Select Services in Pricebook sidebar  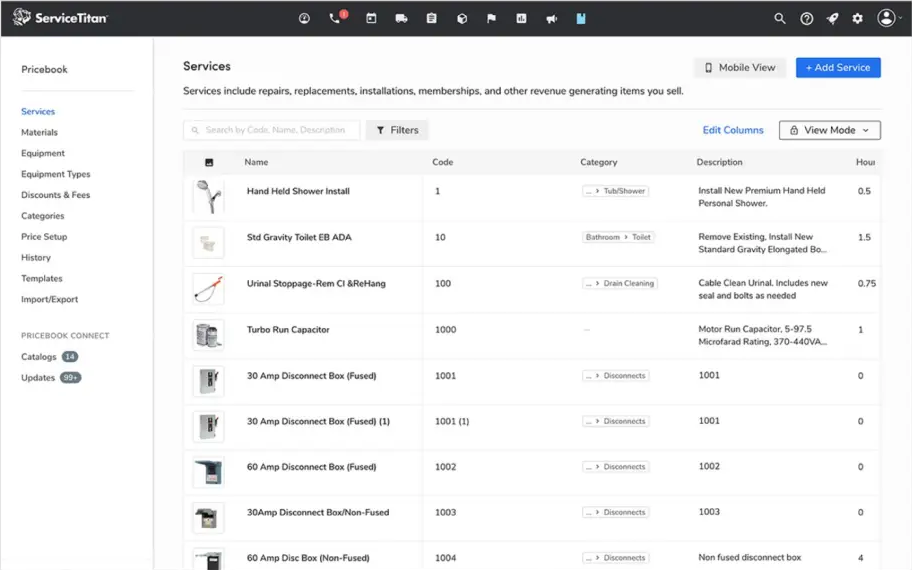point(38,111)
